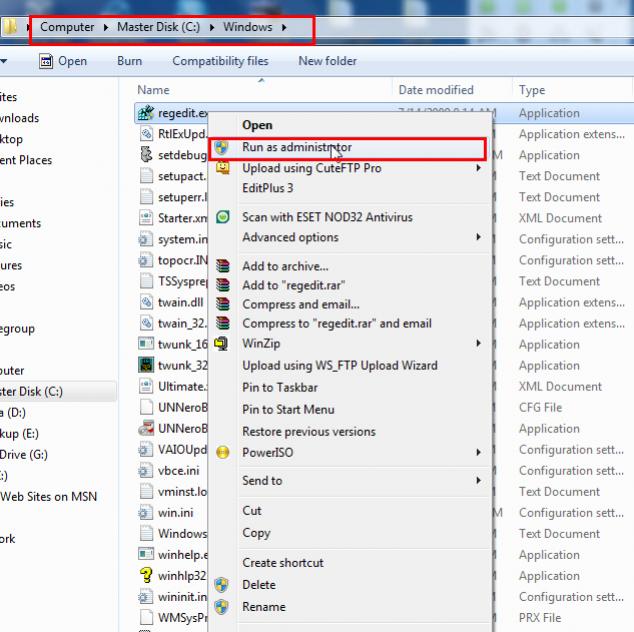Image resolution: width=634 pixels, height=632 pixels.
Task: Select Documents in the navigation pane
Action: [x=20, y=223]
